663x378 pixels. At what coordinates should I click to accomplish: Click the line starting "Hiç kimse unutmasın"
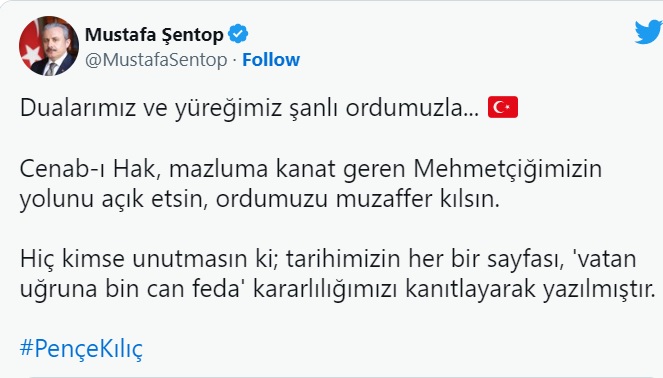328,259
